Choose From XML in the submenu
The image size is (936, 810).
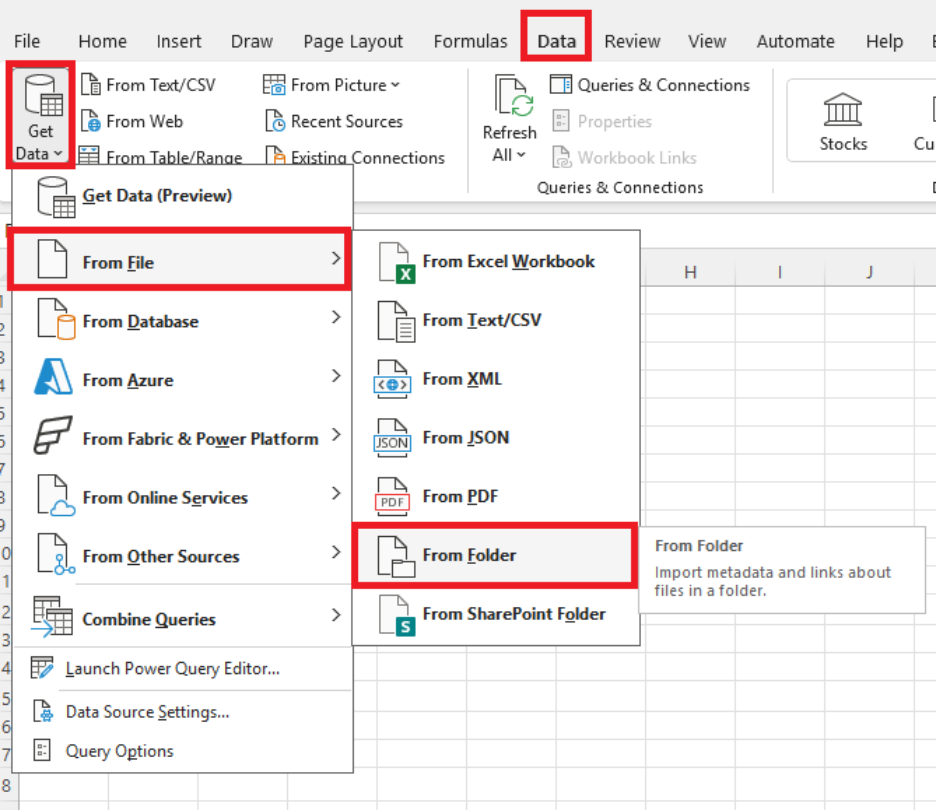pyautogui.click(x=495, y=379)
